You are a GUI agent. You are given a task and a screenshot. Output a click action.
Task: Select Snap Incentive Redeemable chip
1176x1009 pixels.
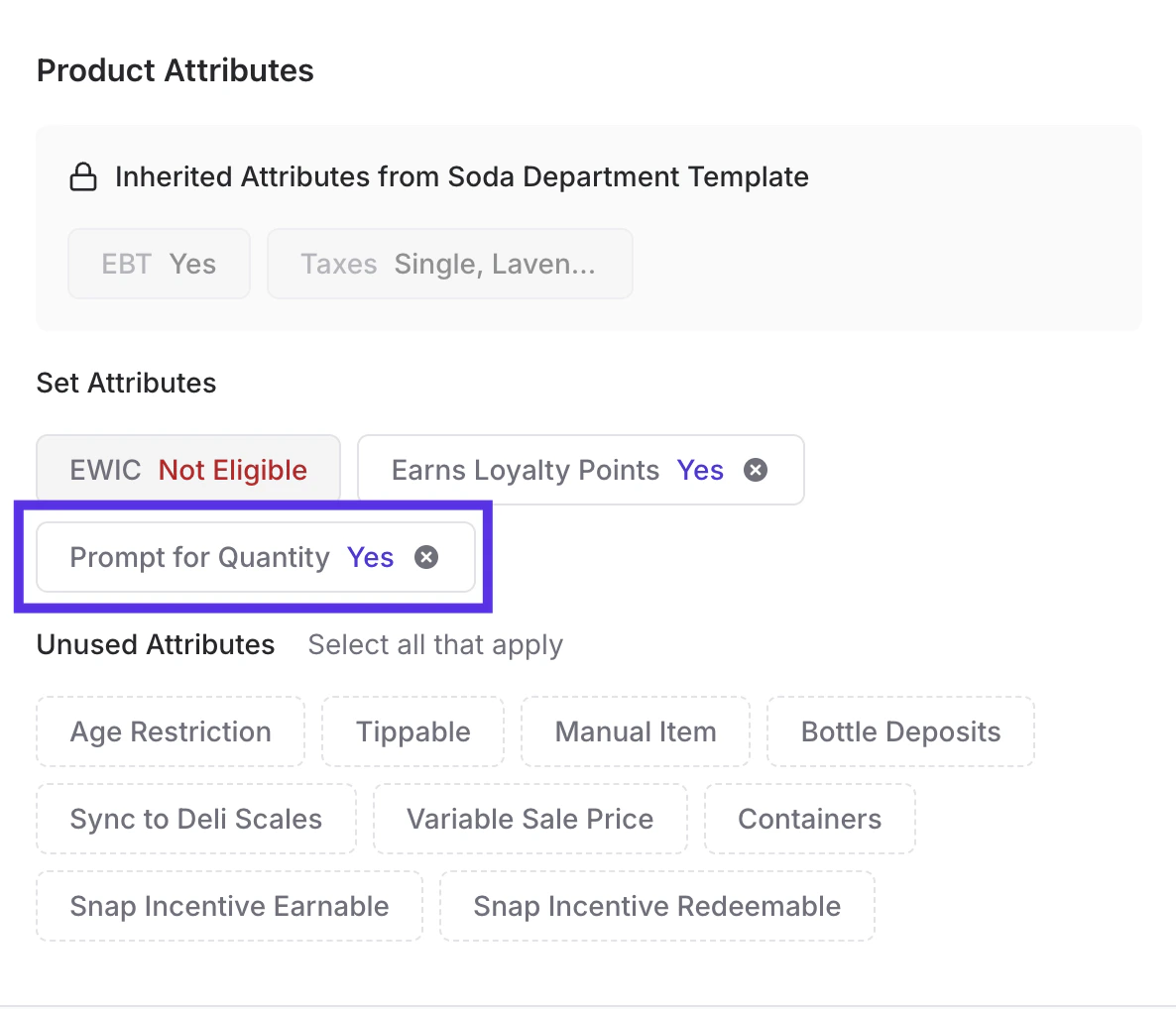coord(657,907)
